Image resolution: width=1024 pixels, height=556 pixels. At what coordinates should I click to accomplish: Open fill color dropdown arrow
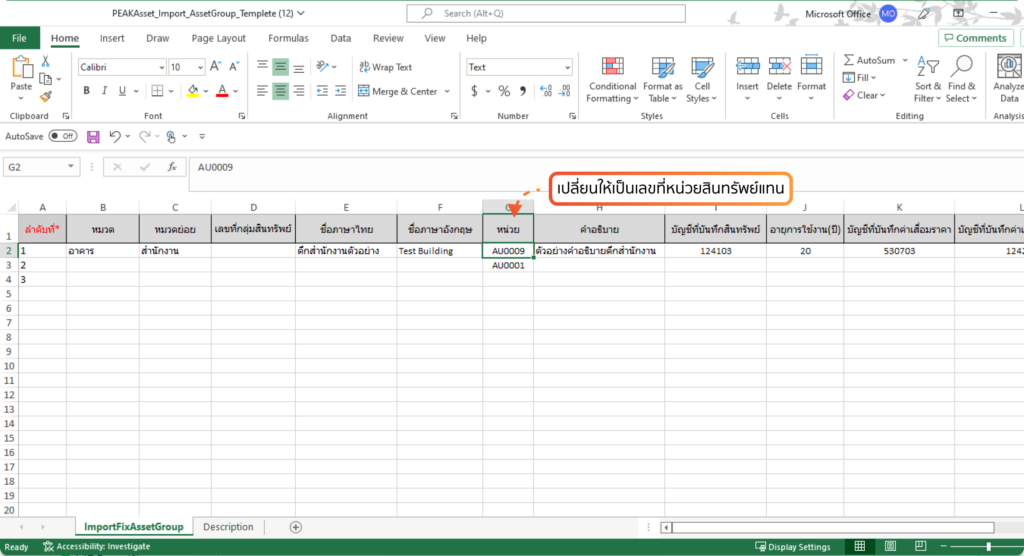click(x=206, y=91)
